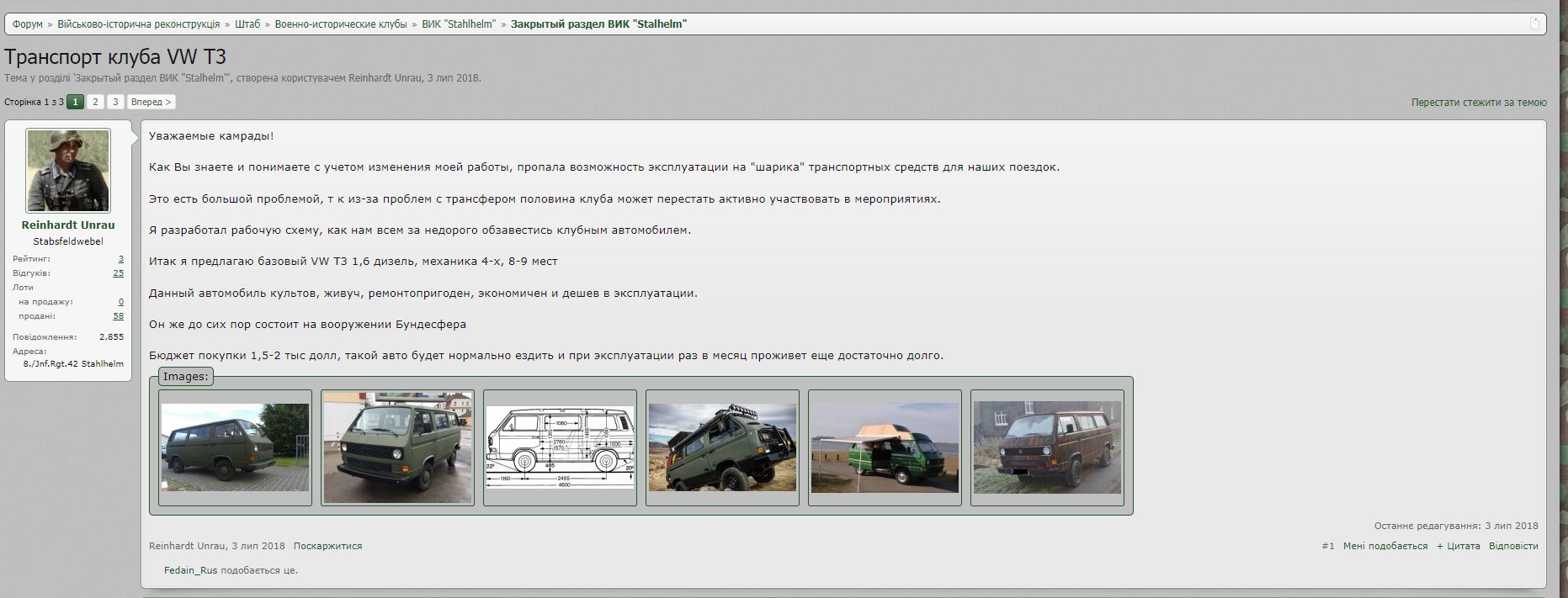Navigate to "Військово-історична реконструкція" breadcrumb

(x=139, y=24)
